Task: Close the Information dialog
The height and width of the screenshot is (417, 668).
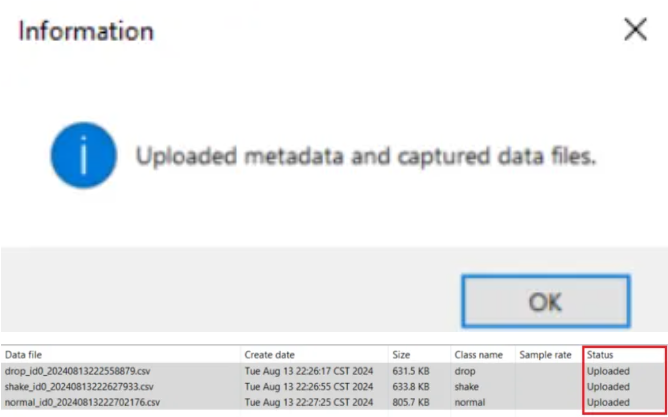Action: click(635, 31)
